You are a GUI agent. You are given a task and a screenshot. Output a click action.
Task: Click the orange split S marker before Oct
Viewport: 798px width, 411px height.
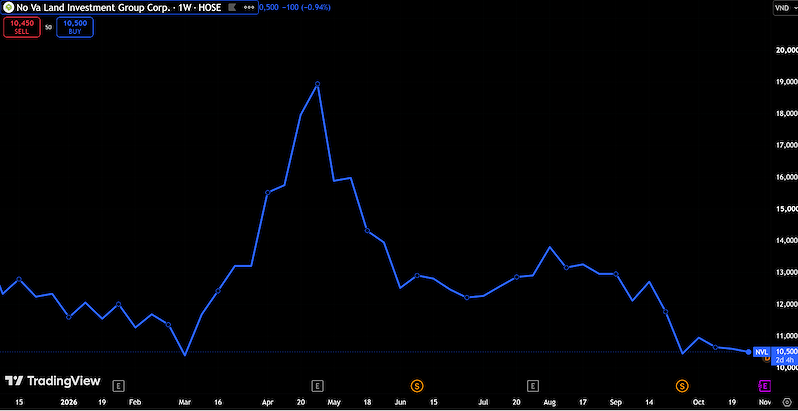(x=682, y=386)
